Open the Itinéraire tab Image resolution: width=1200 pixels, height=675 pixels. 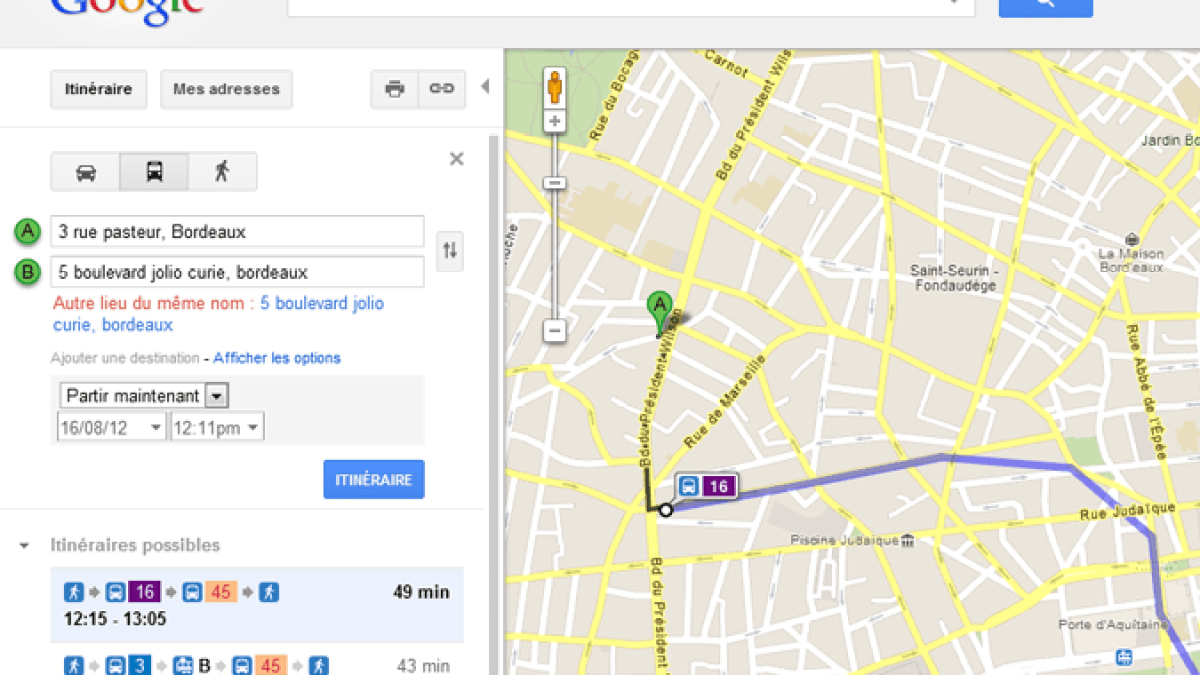98,89
